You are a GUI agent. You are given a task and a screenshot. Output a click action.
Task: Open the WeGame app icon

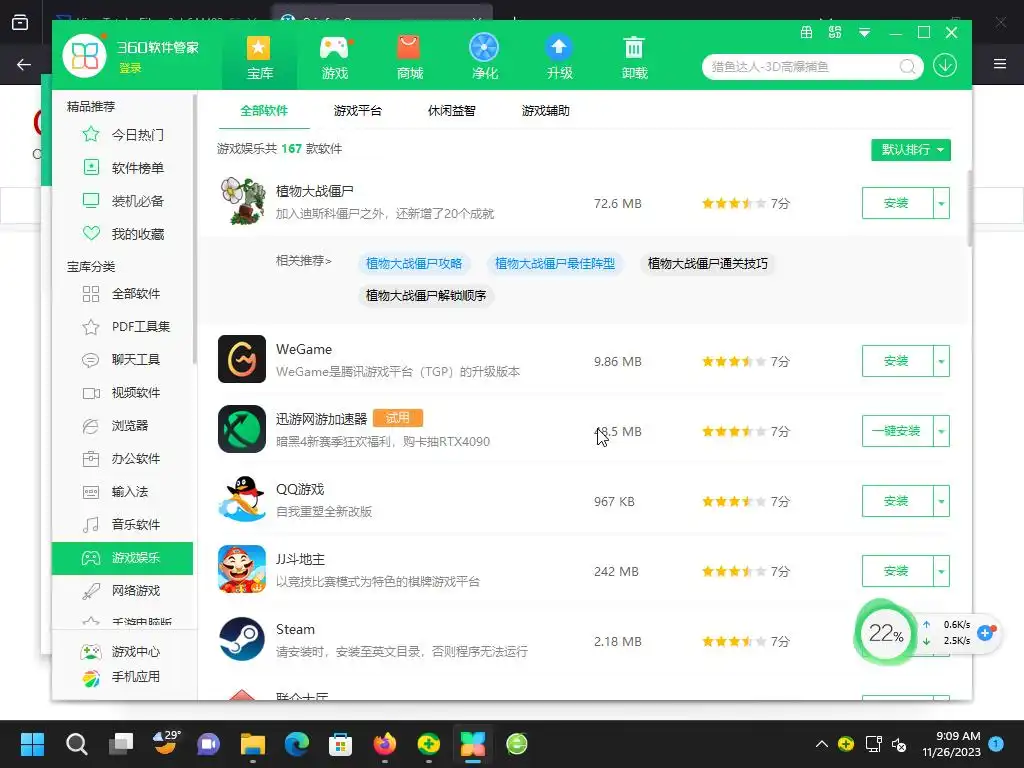click(242, 359)
